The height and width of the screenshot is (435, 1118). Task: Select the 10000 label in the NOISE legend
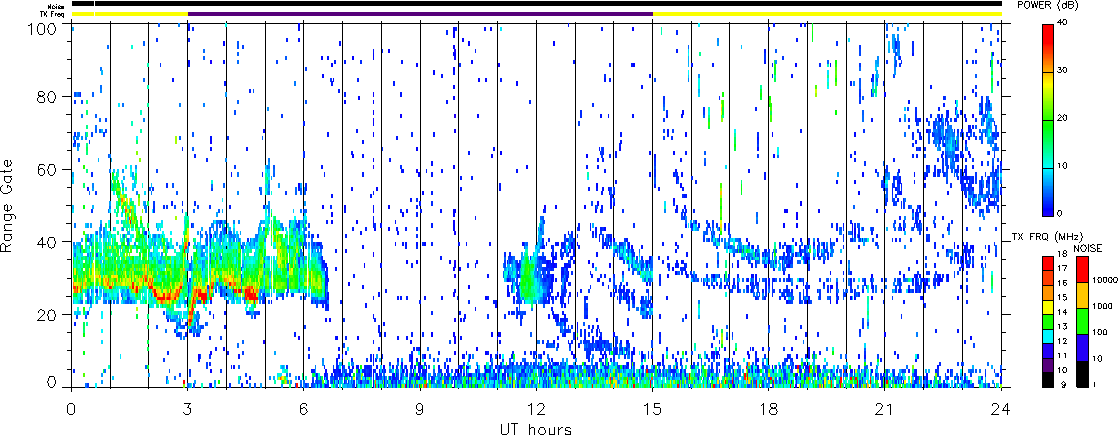click(x=1099, y=281)
